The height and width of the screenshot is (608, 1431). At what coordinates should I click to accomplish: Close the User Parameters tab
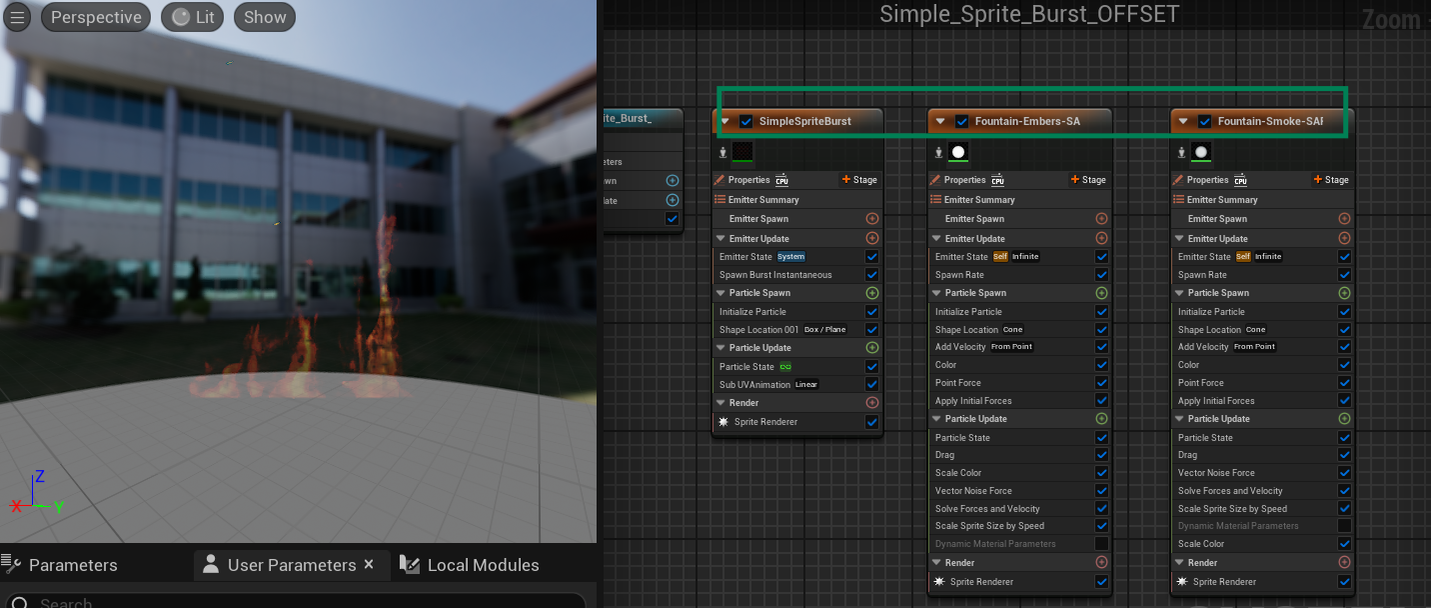click(x=369, y=564)
